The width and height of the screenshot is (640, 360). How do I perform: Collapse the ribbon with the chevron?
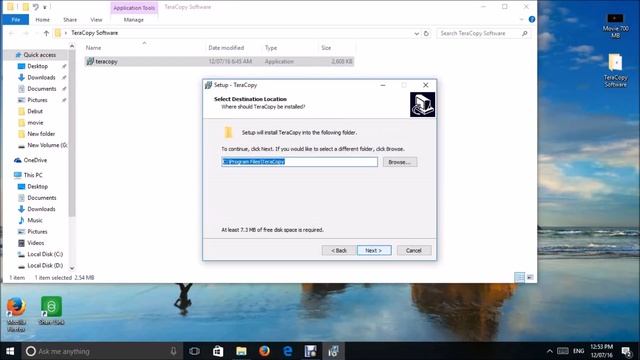tap(521, 19)
